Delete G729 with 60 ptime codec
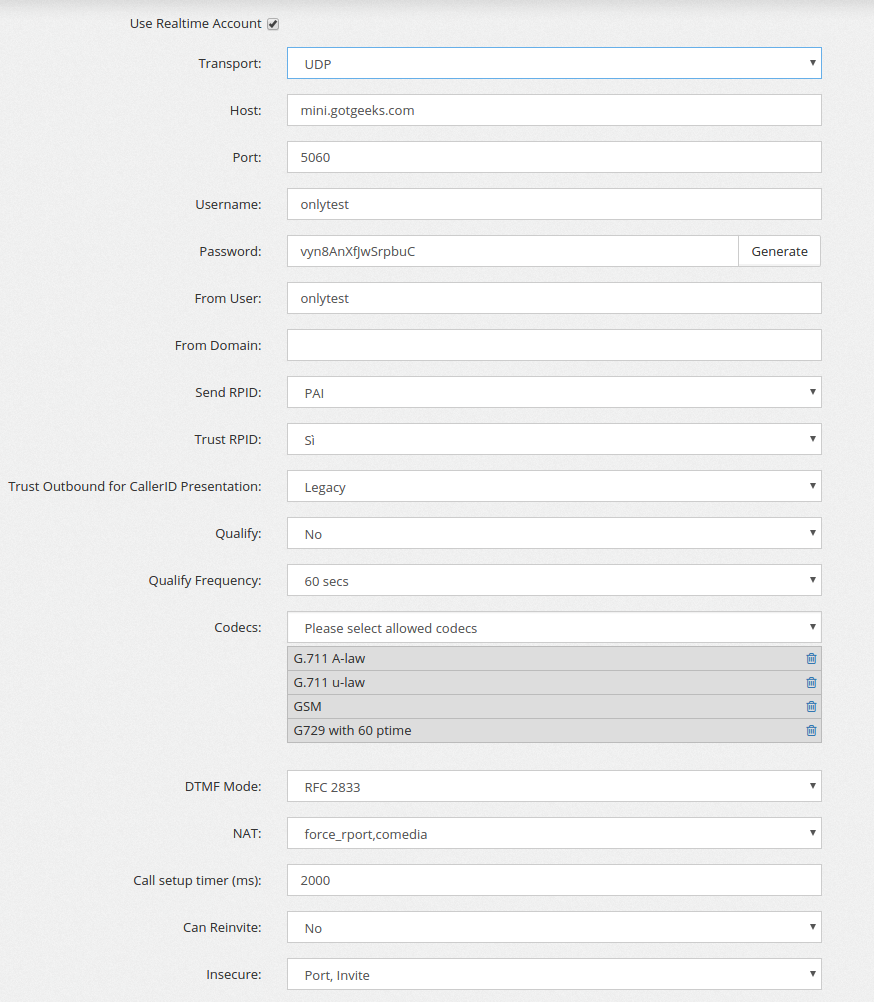Screen dimensions: 874x1002 (x=811, y=730)
